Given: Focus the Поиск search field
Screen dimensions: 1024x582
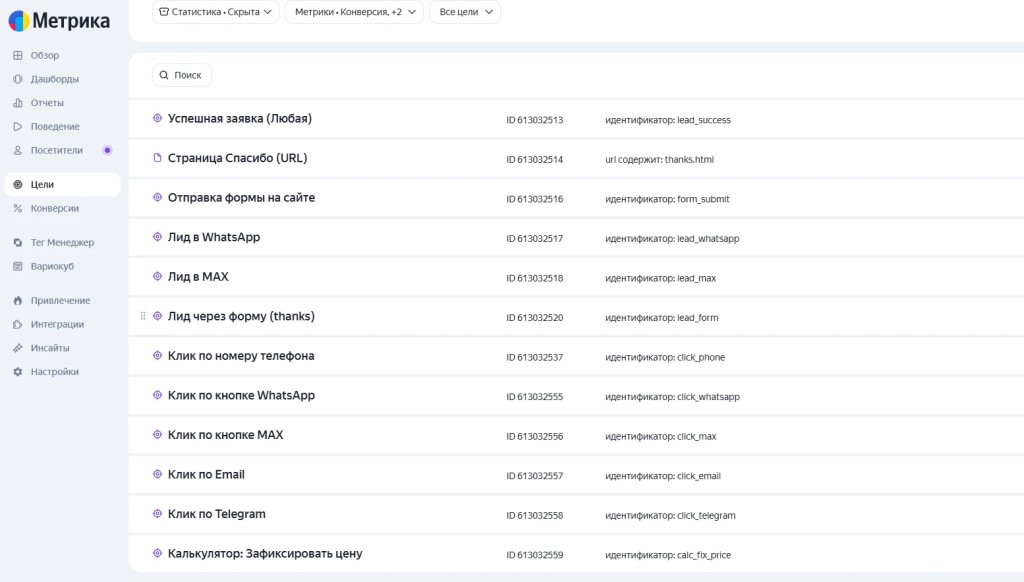Looking at the screenshot, I should coord(182,75).
